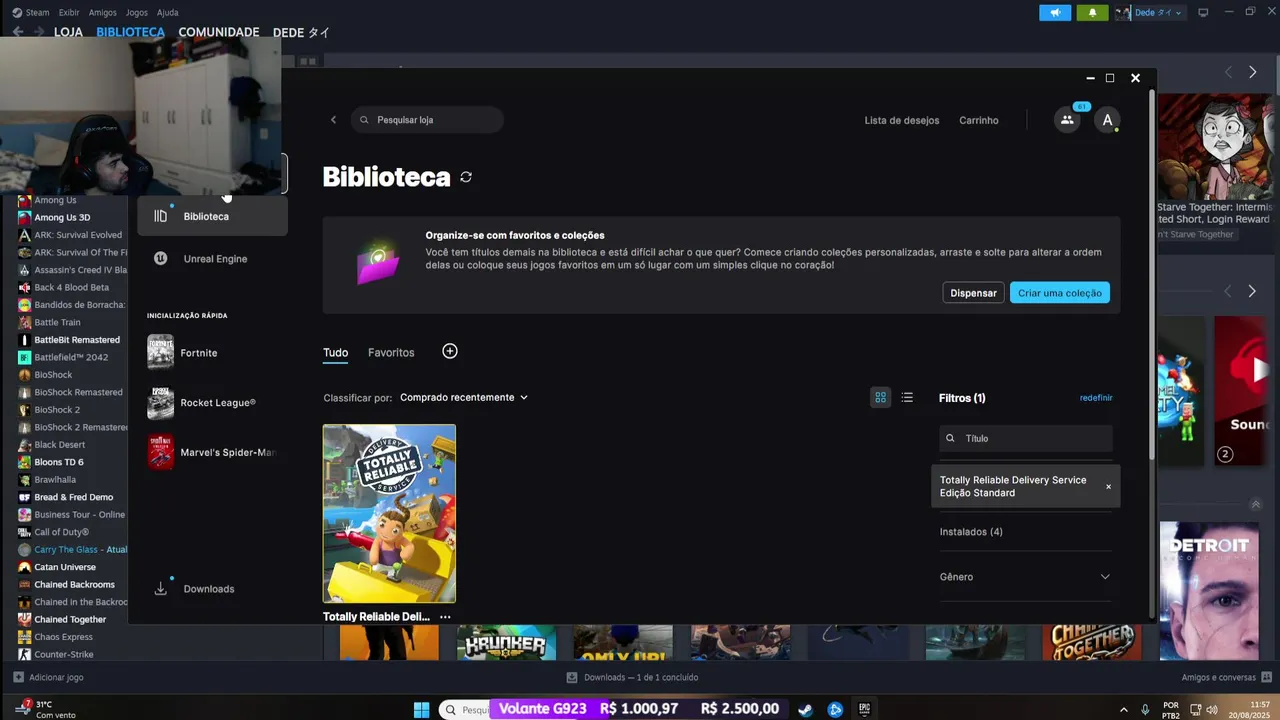Image resolution: width=1280 pixels, height=720 pixels.
Task: Open the Classificar por sort dropdown
Action: point(464,398)
